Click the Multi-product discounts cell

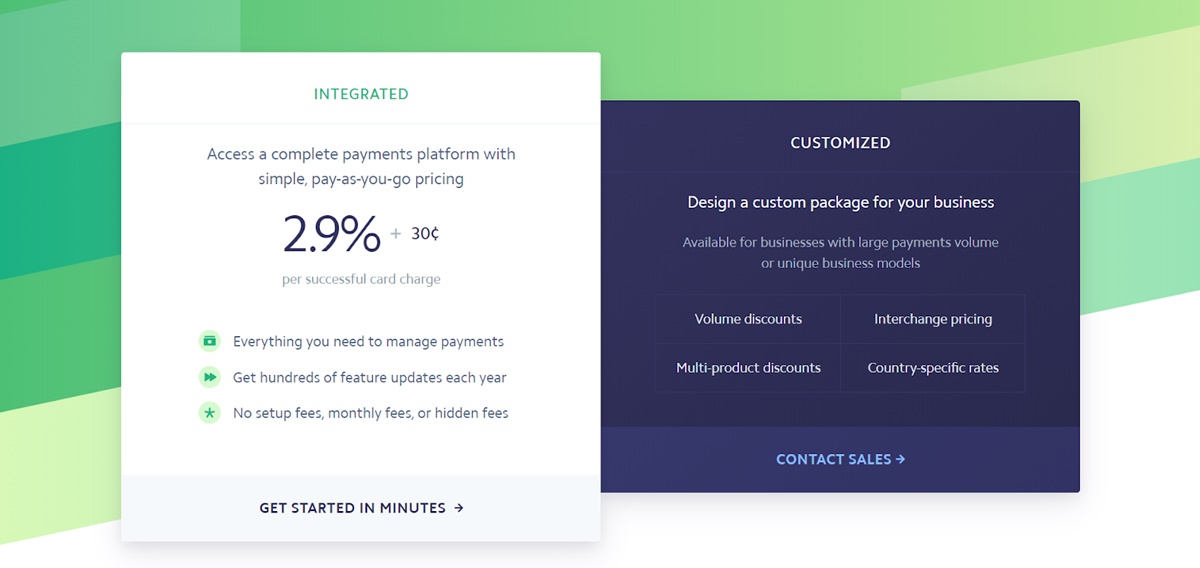[748, 368]
